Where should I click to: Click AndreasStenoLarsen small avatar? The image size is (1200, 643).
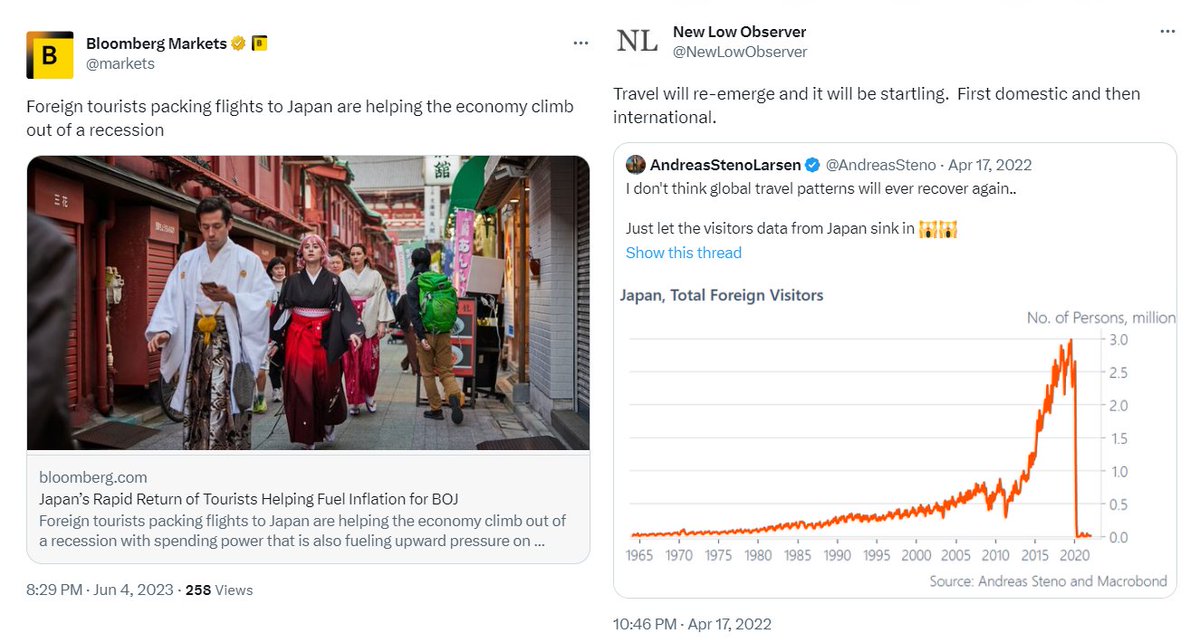(x=635, y=164)
